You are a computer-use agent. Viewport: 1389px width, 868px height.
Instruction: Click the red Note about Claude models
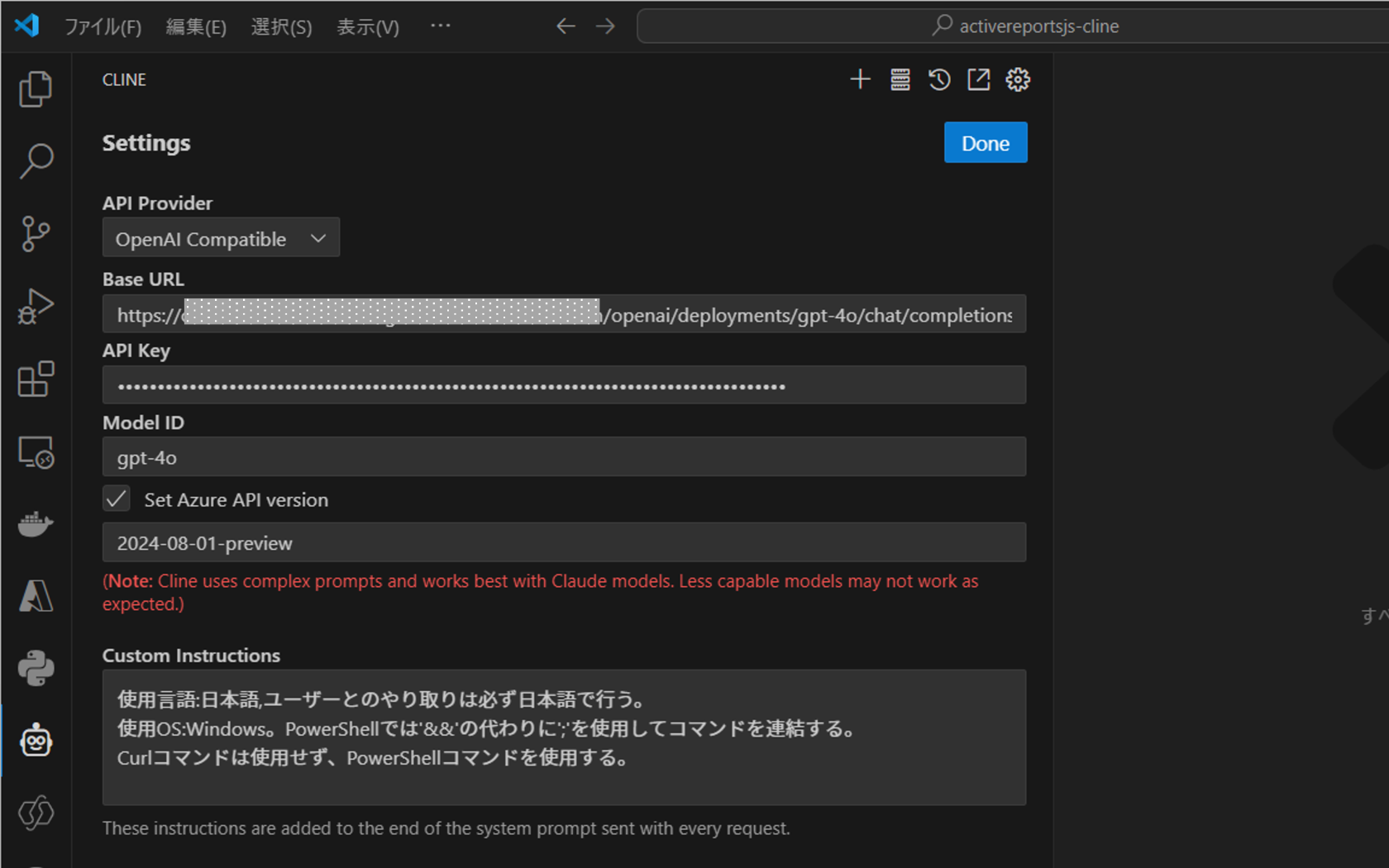pyautogui.click(x=540, y=592)
